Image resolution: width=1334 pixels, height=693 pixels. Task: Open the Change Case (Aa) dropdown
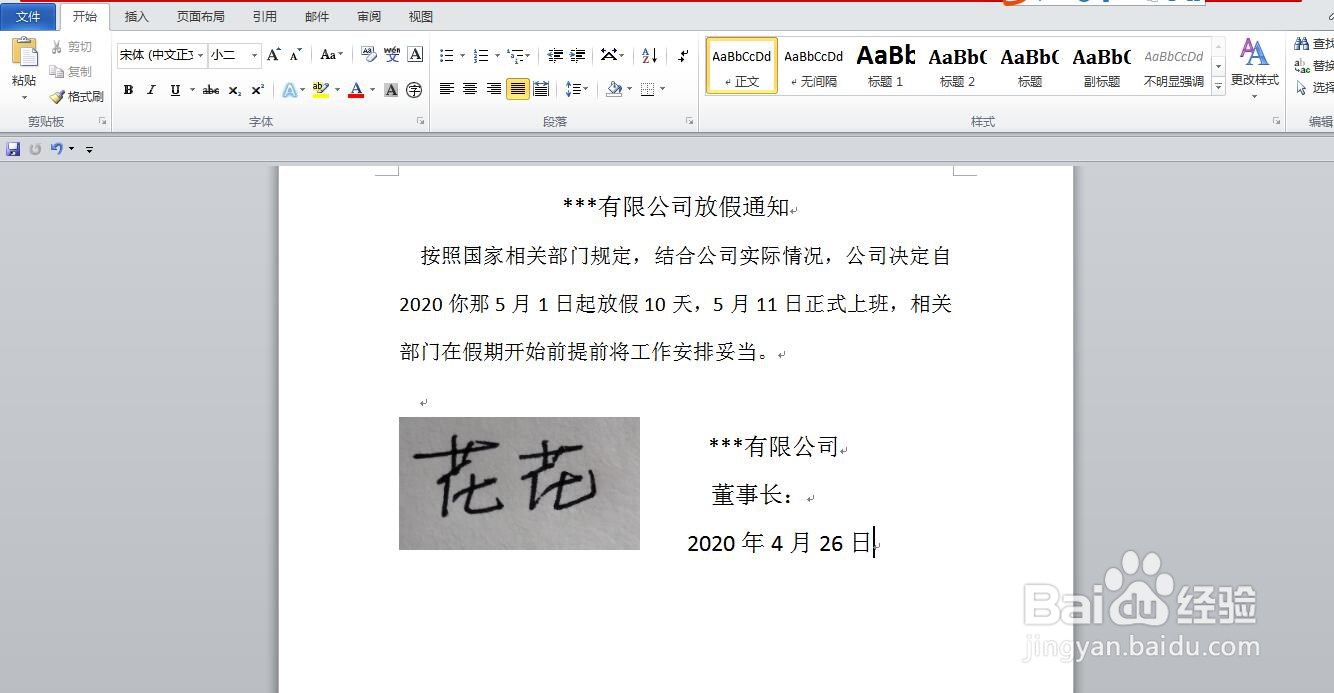click(331, 55)
